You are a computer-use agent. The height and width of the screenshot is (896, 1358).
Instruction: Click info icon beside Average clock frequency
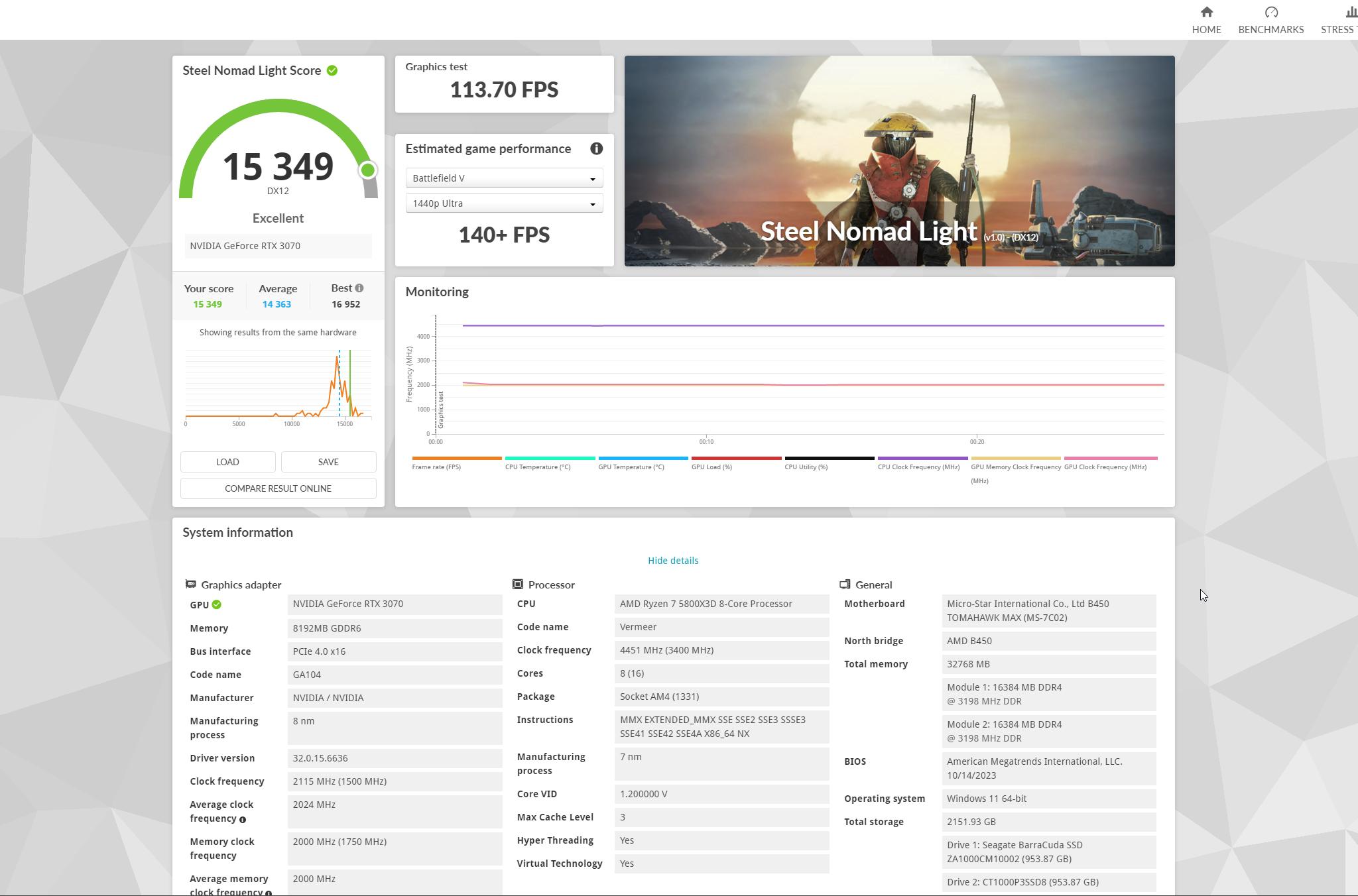pyautogui.click(x=243, y=820)
